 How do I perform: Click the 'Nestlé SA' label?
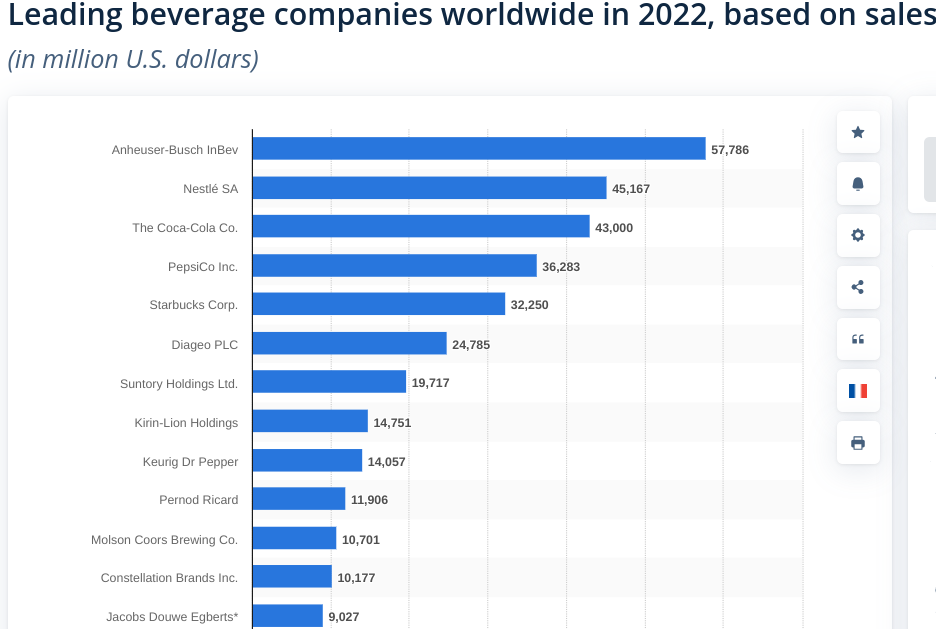(x=211, y=189)
